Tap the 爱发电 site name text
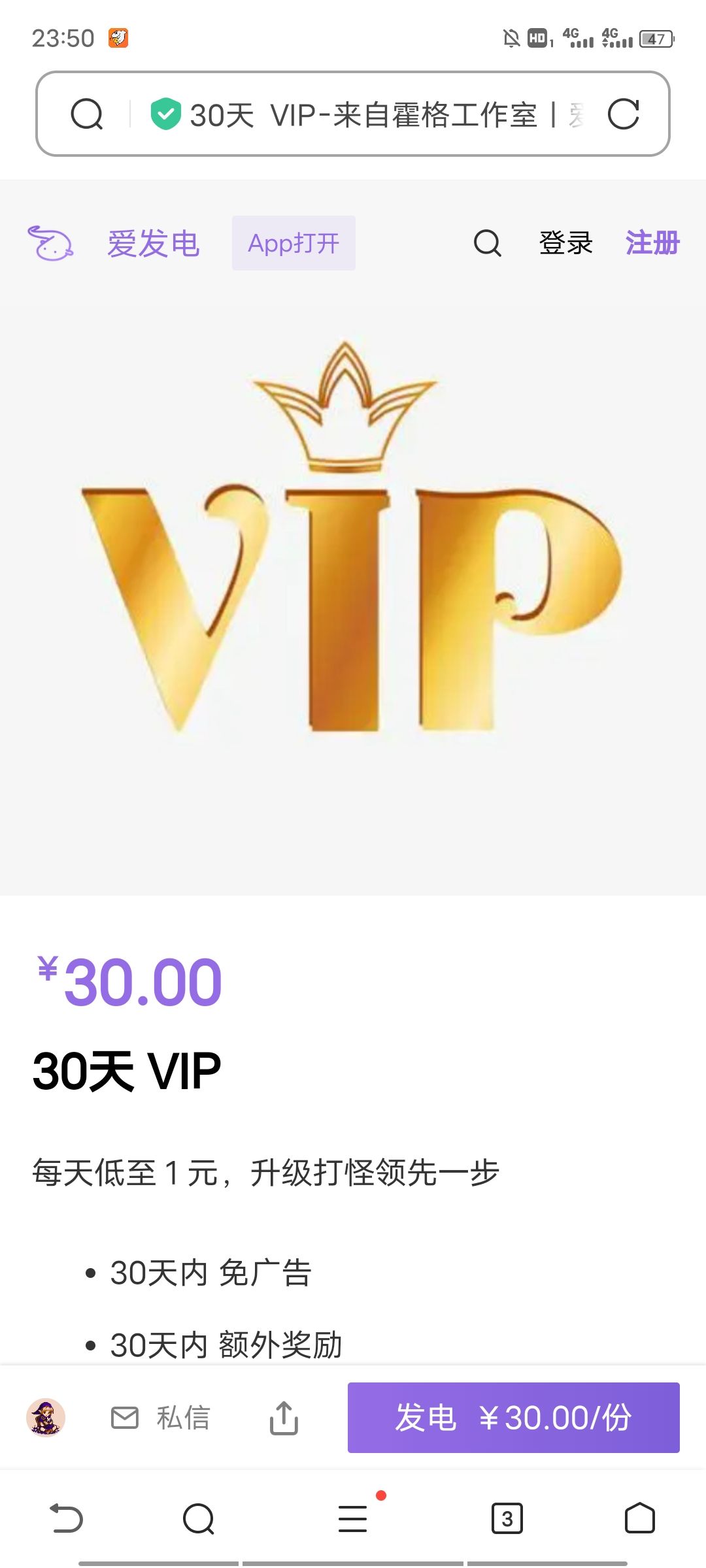The image size is (706, 1568). [x=154, y=244]
